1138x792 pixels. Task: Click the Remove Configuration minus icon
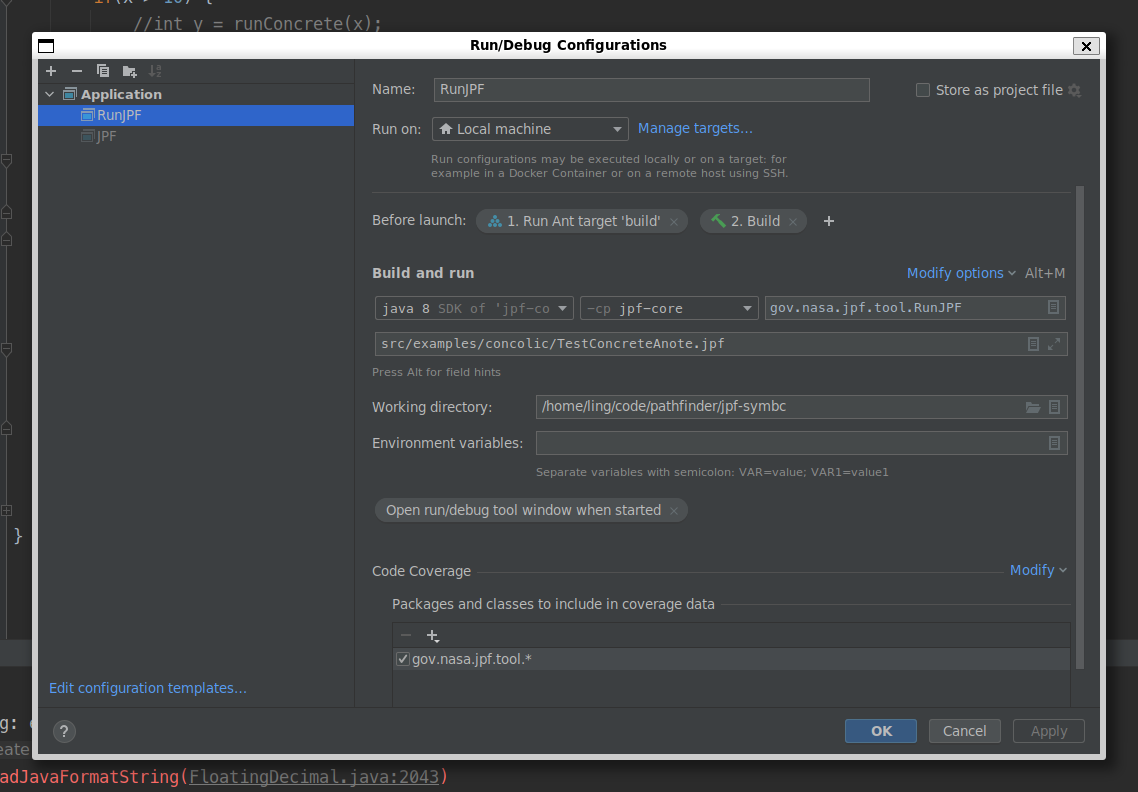(x=77, y=71)
